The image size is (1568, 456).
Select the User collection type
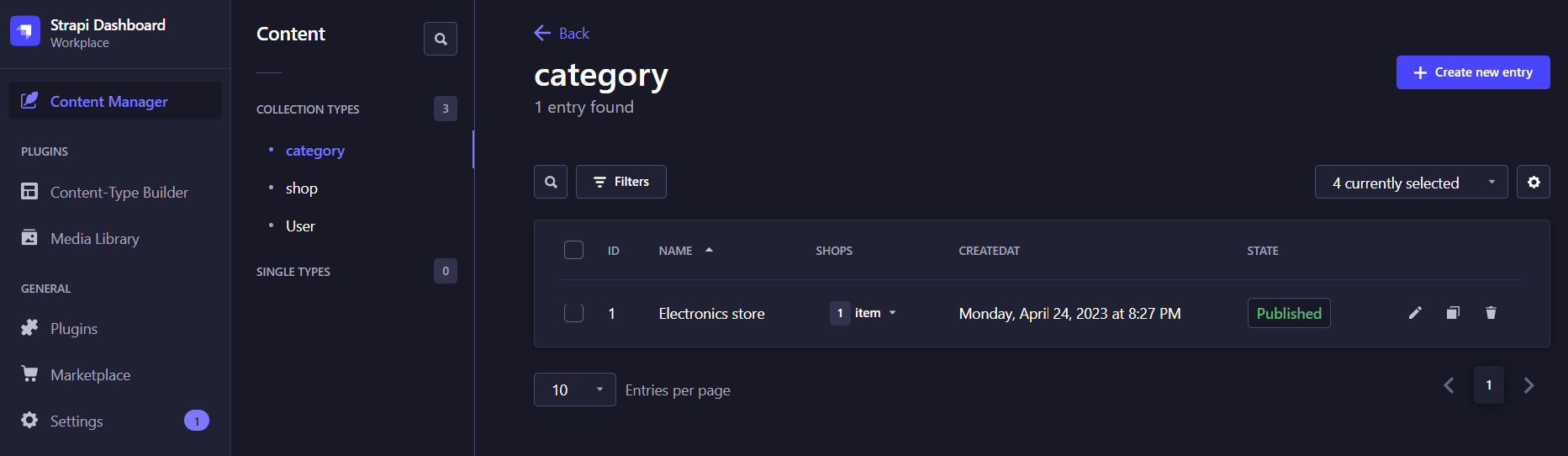(300, 226)
